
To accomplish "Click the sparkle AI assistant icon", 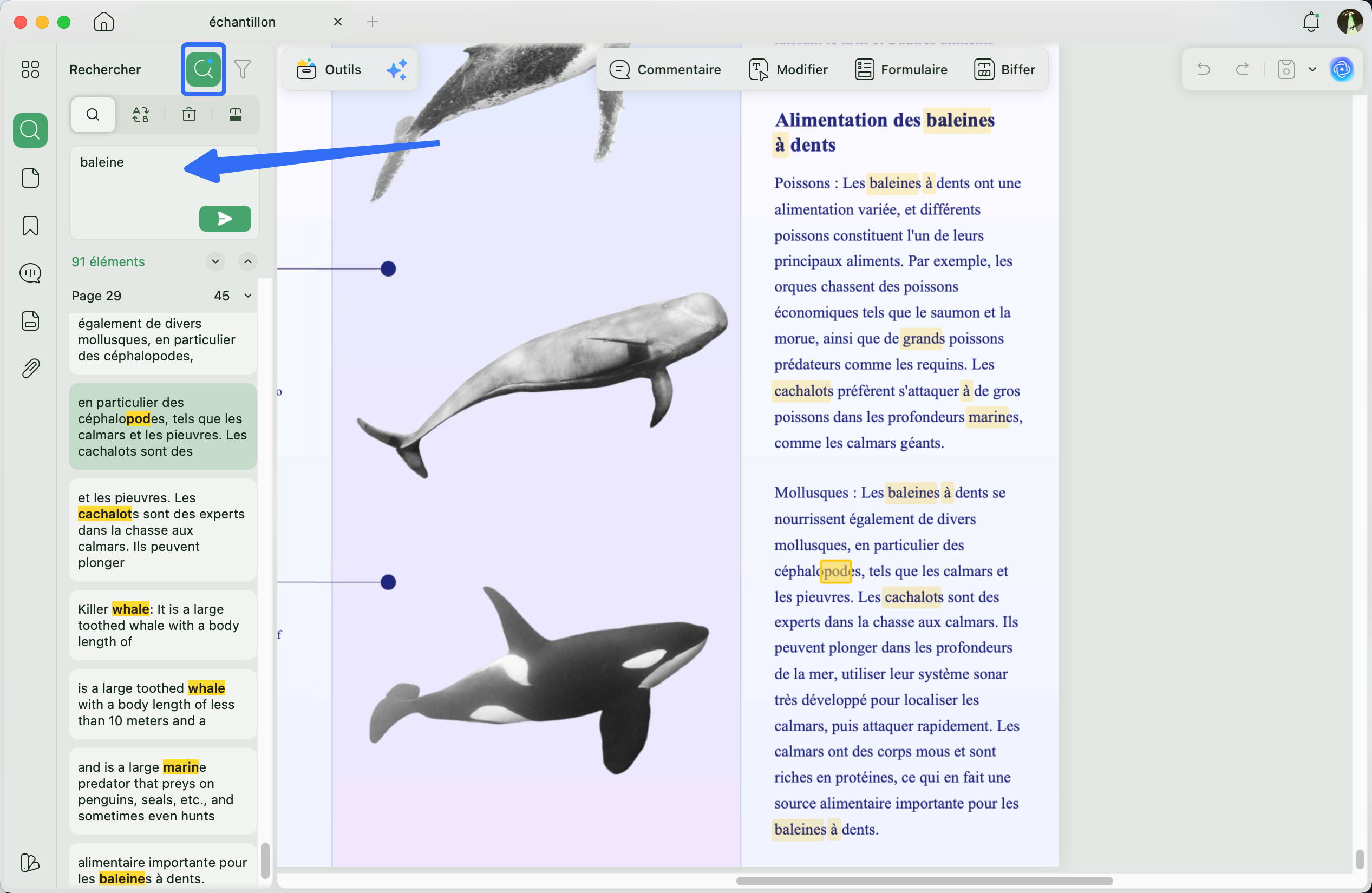I will pos(397,69).
